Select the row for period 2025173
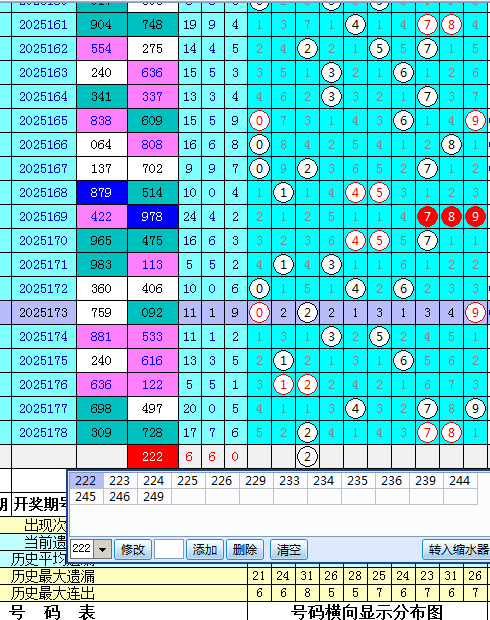This screenshot has height=620, width=490. pyautogui.click(x=245, y=313)
